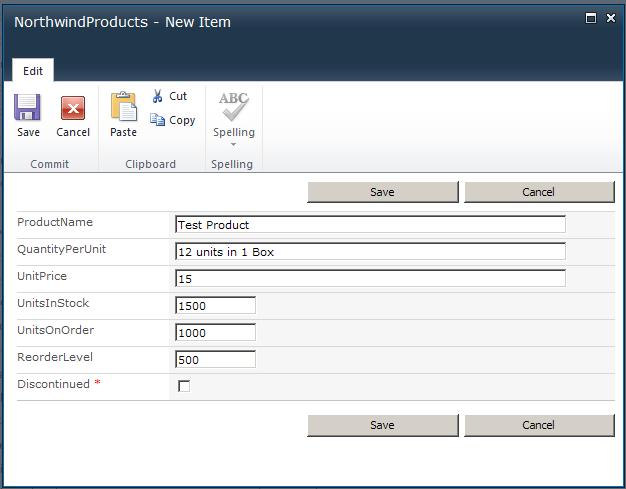Click the UnitPrice field label

42,276
